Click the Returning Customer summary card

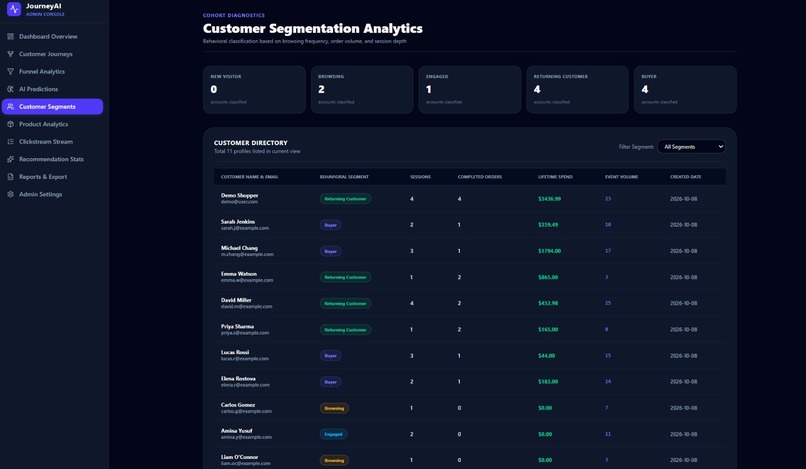click(x=577, y=89)
